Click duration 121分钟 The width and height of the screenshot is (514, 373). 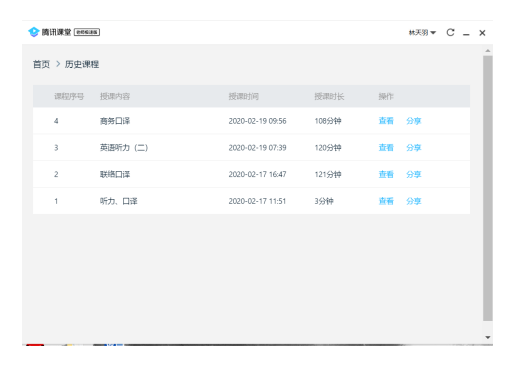(328, 174)
